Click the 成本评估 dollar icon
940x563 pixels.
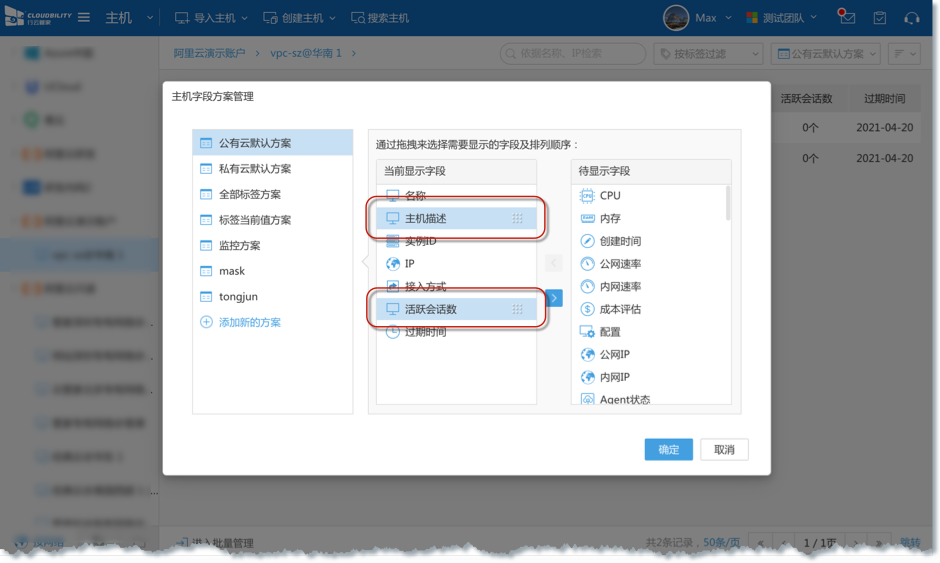[587, 309]
